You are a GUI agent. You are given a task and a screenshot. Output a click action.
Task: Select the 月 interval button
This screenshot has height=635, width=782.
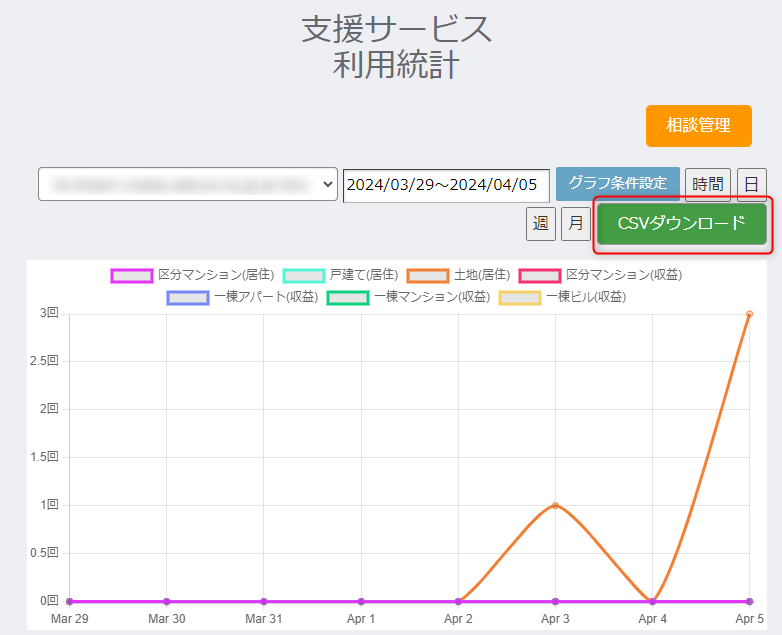pos(575,224)
